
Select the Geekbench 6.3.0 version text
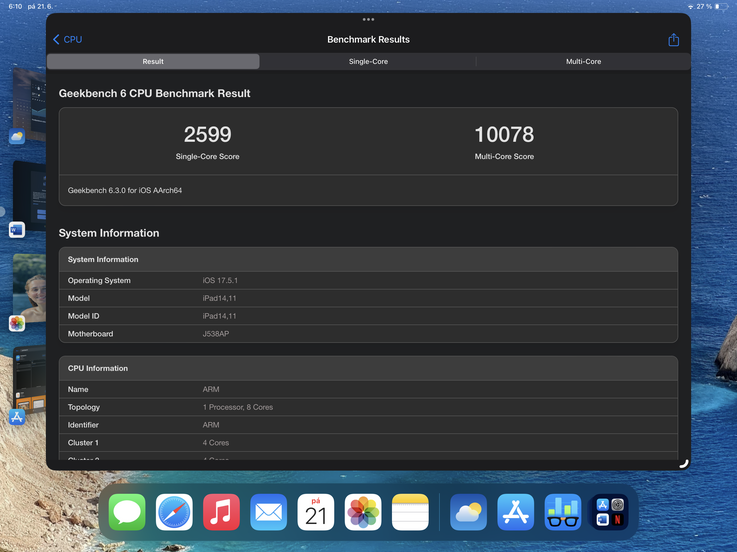pos(125,190)
